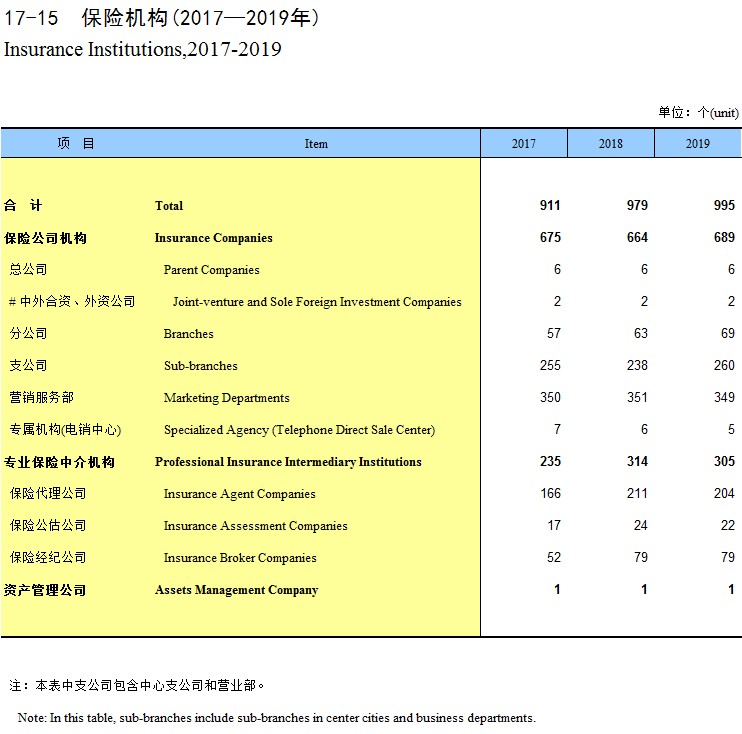Click the "Item" column header
Viewport: 742px width, 734px height.
[316, 143]
